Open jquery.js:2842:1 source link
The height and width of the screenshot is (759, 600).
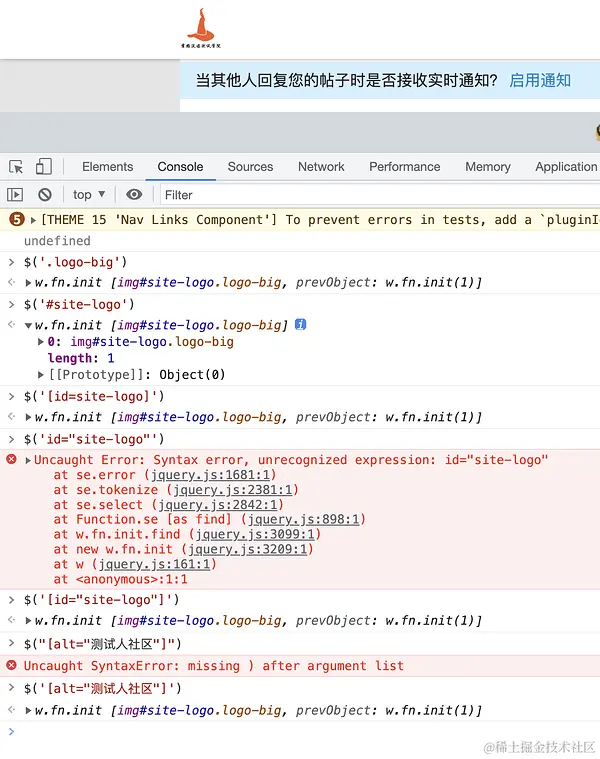pyautogui.click(x=218, y=505)
